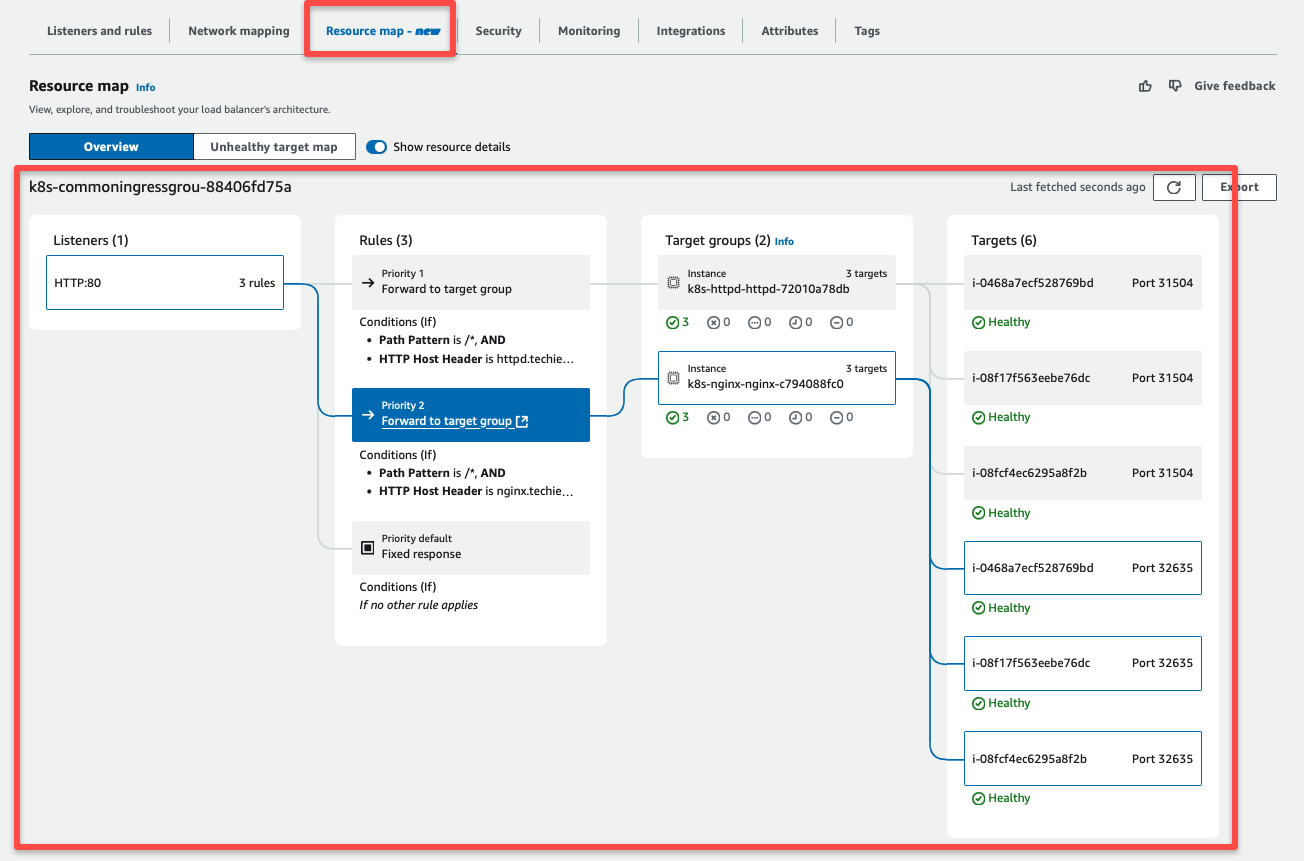This screenshot has height=861, width=1304.
Task: Click the Export button
Action: tap(1238, 187)
